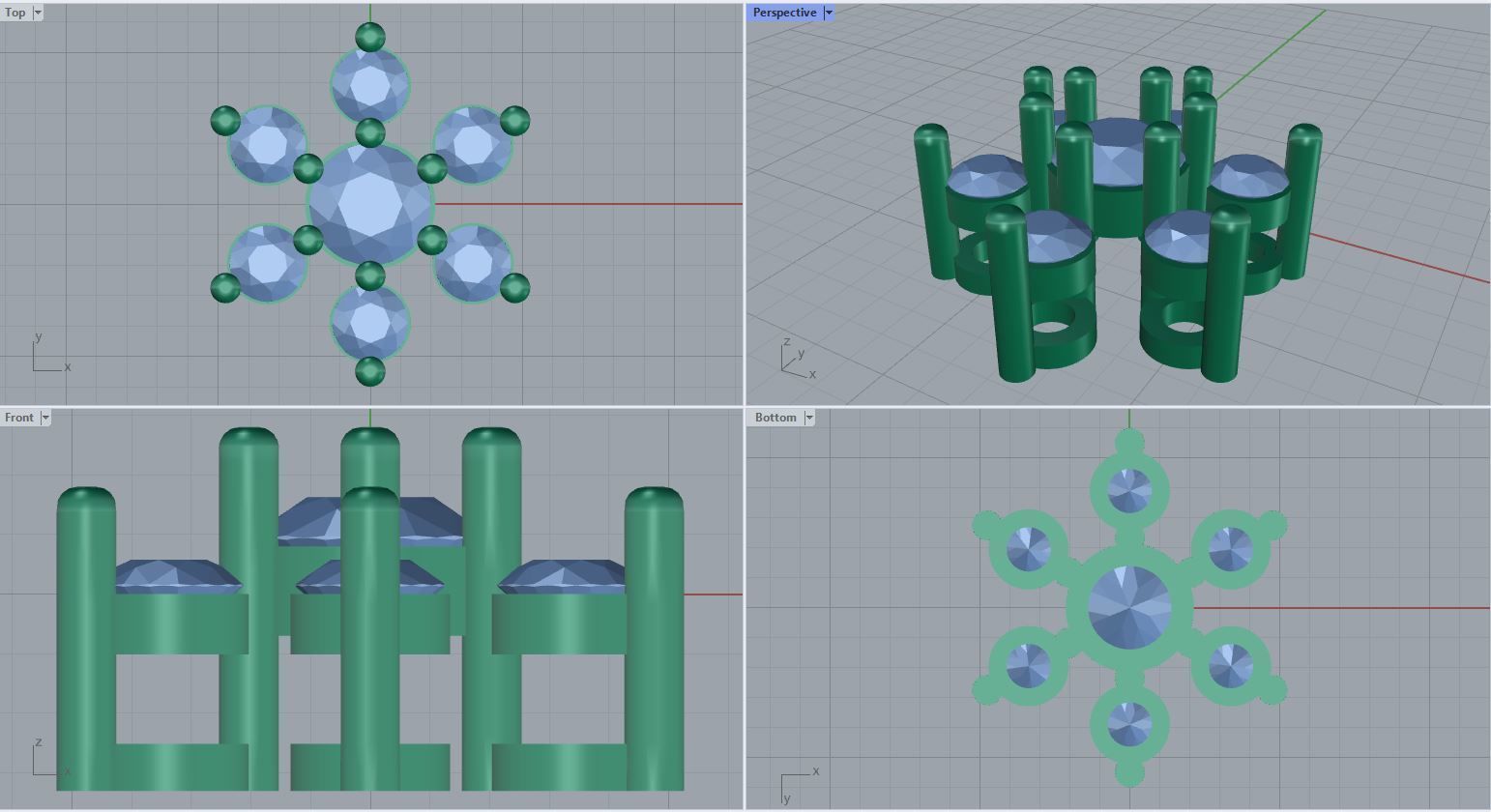Select the large center gem in Top view
1491x812 pixels.
tap(370, 204)
